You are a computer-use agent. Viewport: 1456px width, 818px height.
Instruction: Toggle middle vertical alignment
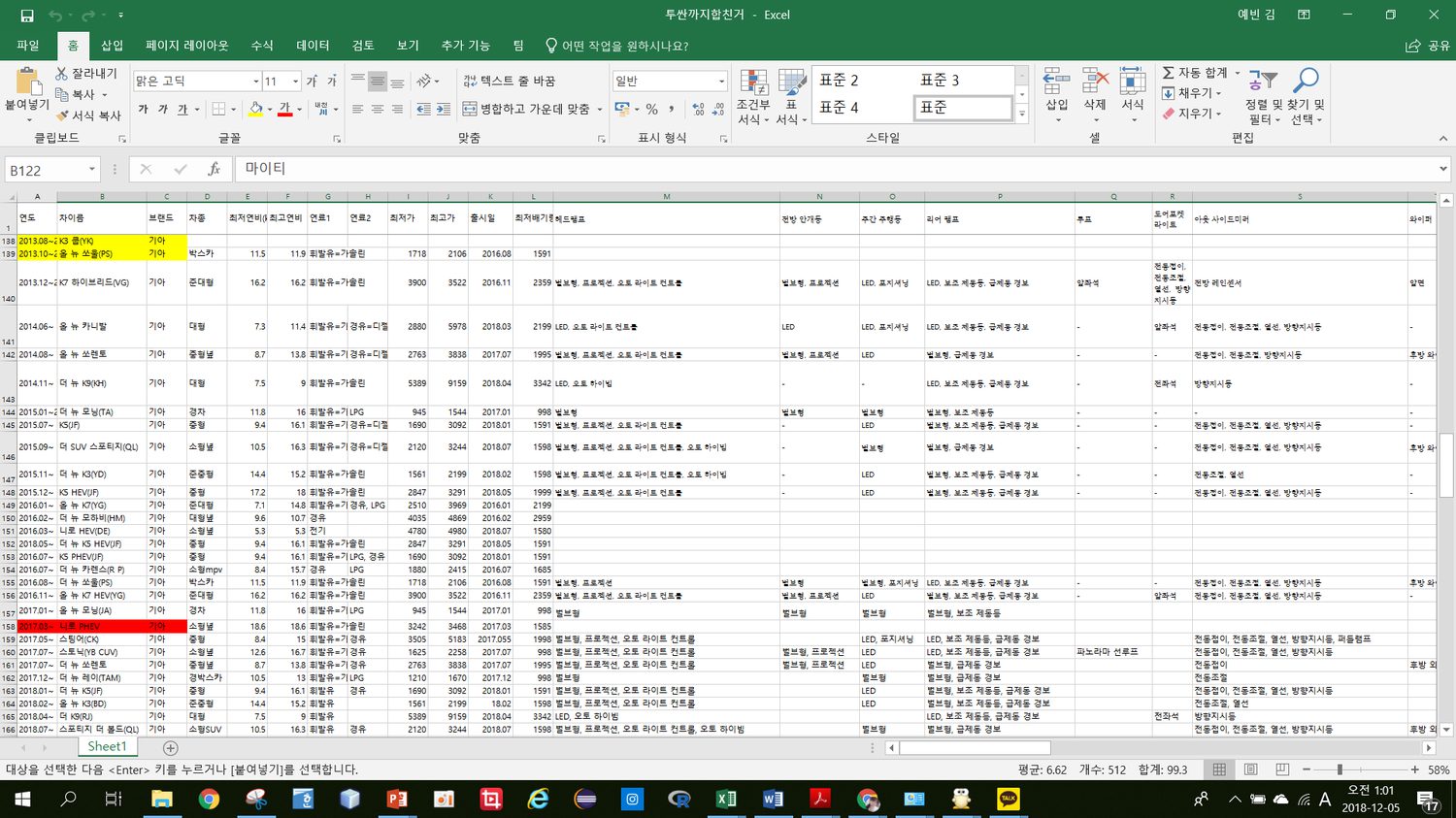click(x=378, y=82)
